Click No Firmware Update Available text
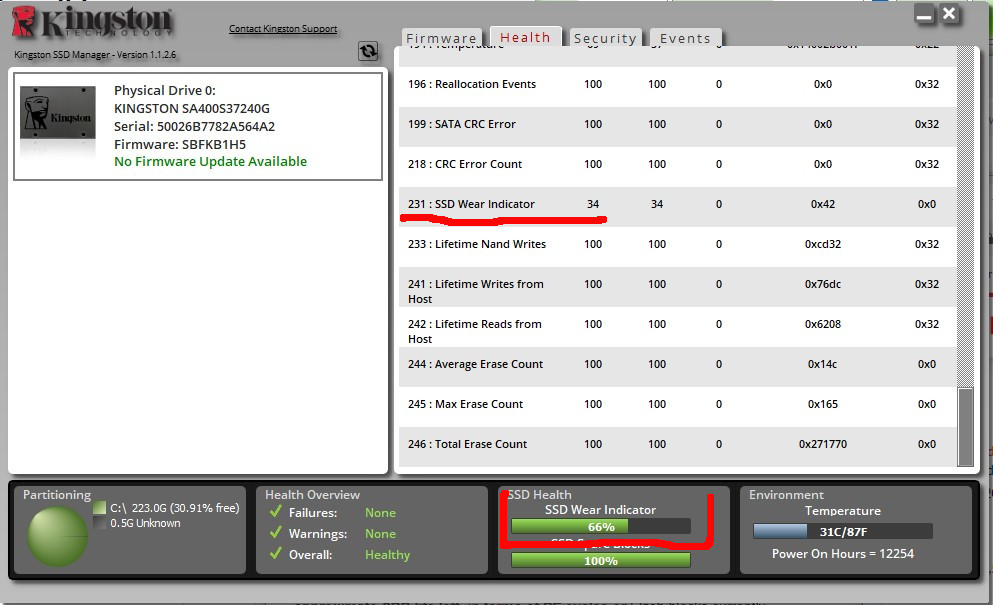This screenshot has width=993, height=605. (x=210, y=162)
